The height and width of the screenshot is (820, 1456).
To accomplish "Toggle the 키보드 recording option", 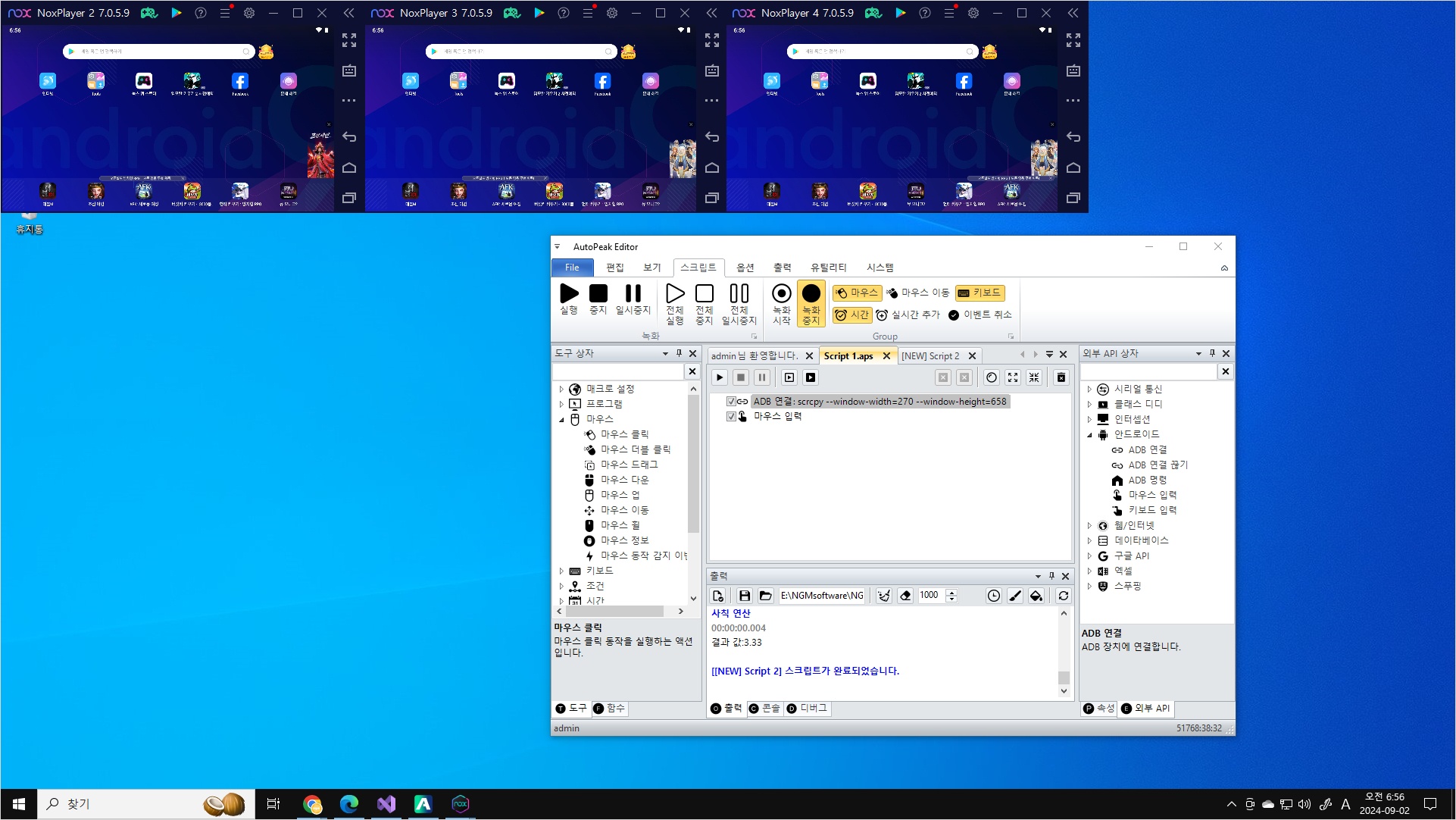I will [x=980, y=293].
